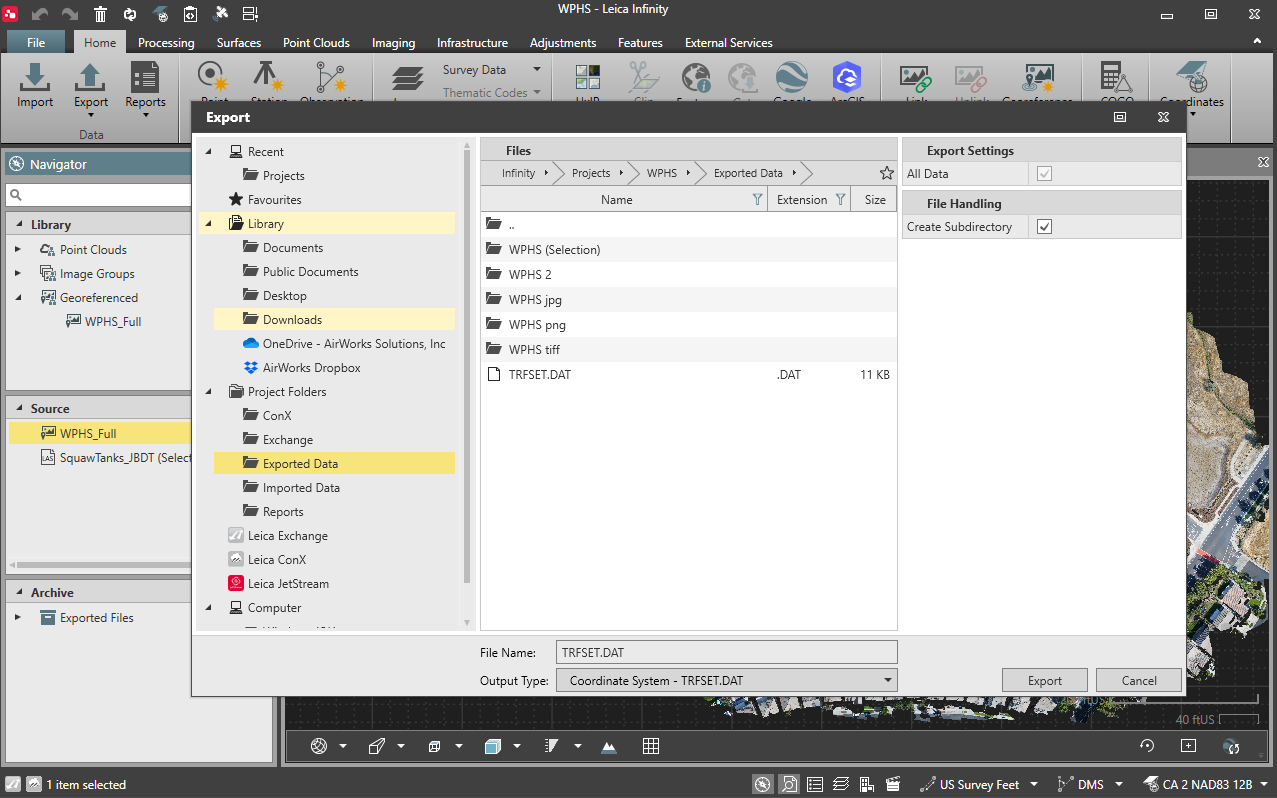Toggle the Create Subdirectory checkbox
1277x798 pixels.
[1045, 227]
